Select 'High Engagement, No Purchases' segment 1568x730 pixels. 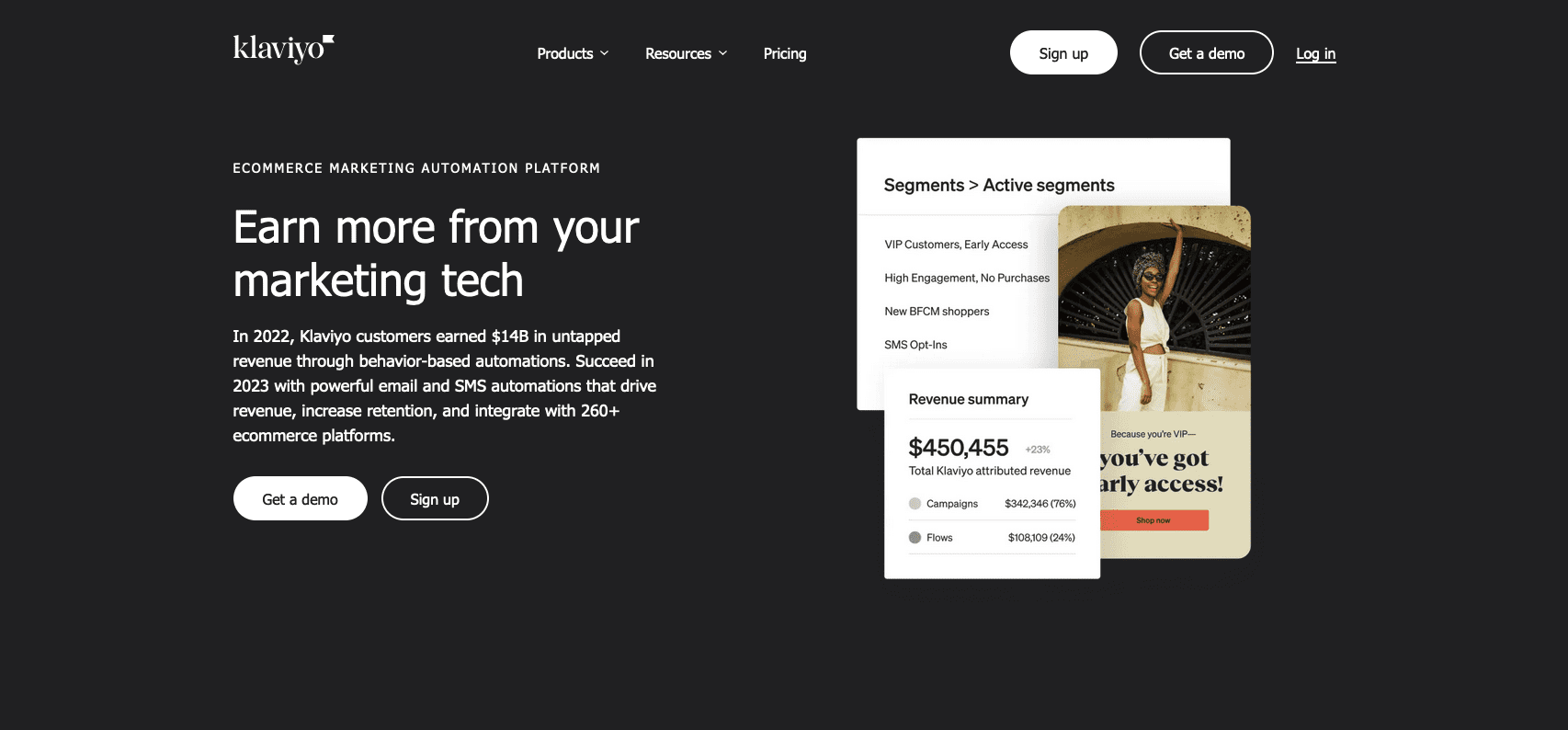(x=967, y=278)
